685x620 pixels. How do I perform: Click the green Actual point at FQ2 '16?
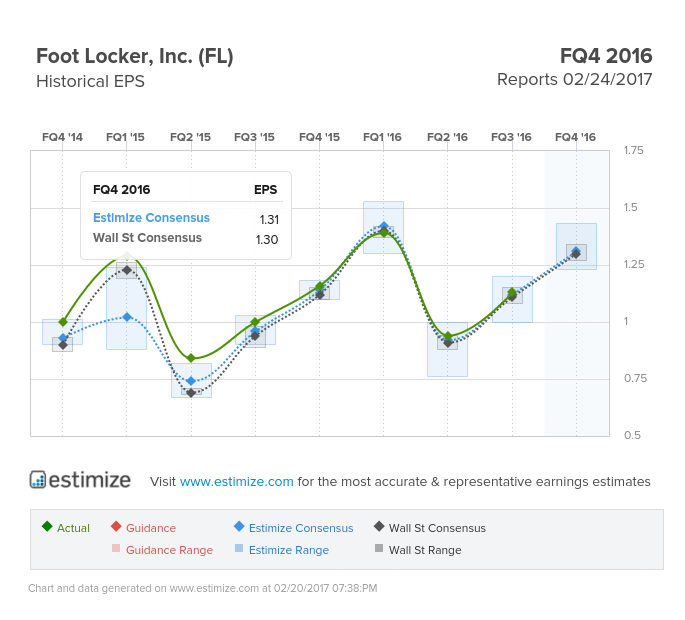tap(448, 336)
